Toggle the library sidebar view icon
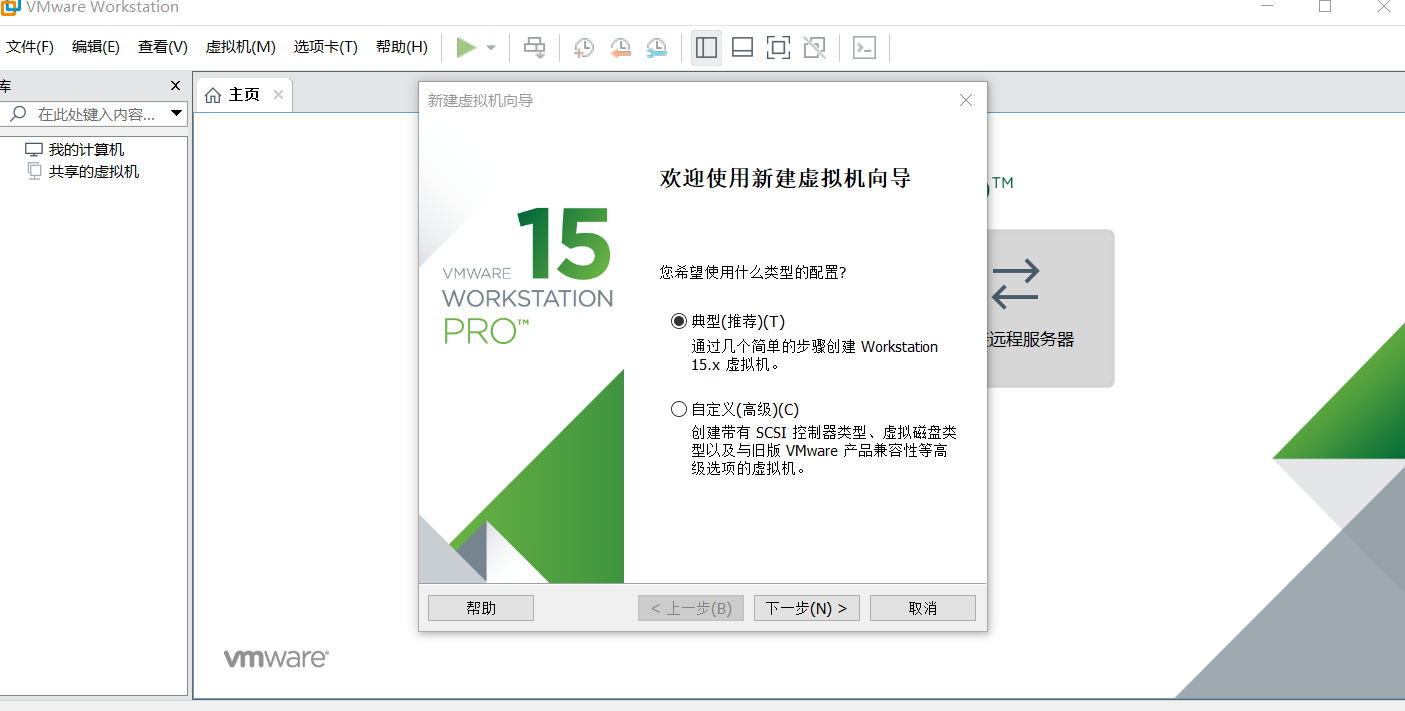 [707, 47]
